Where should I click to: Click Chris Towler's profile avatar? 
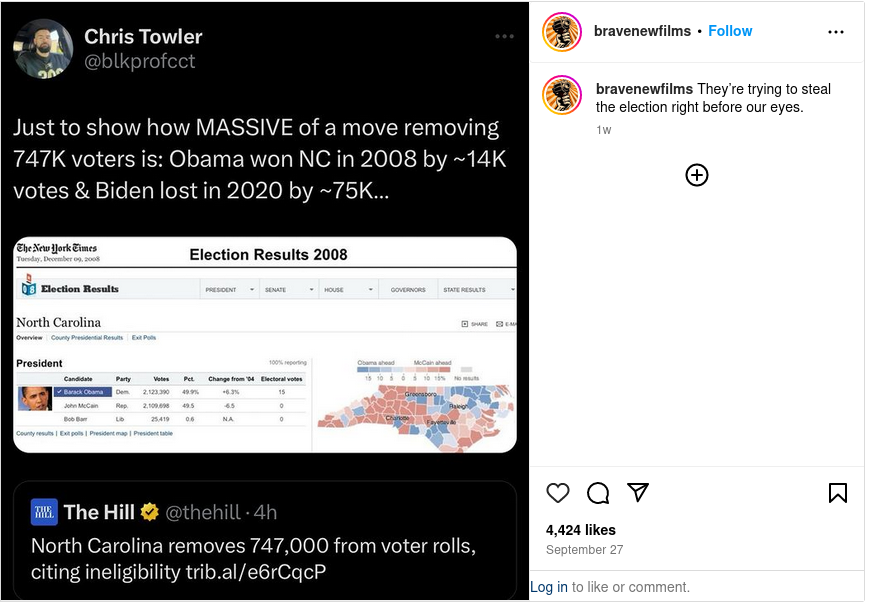(x=43, y=49)
